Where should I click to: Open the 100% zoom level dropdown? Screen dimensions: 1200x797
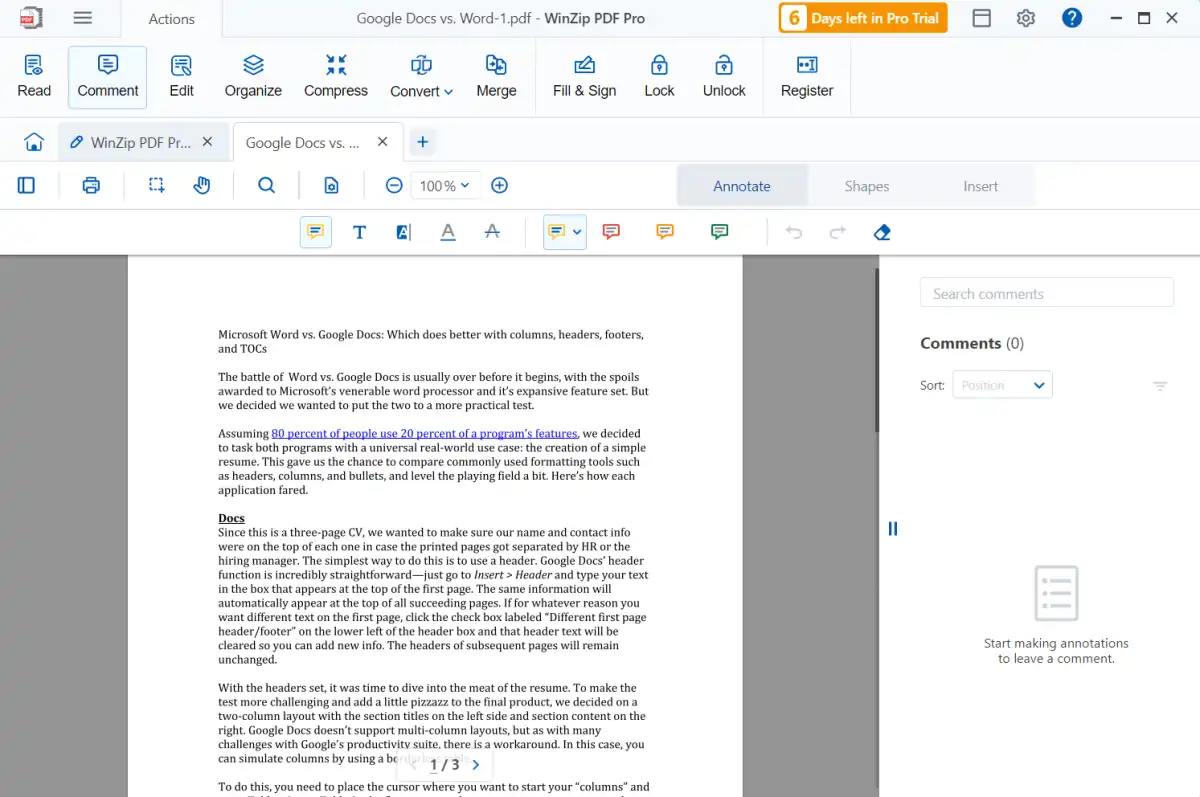click(x=445, y=185)
